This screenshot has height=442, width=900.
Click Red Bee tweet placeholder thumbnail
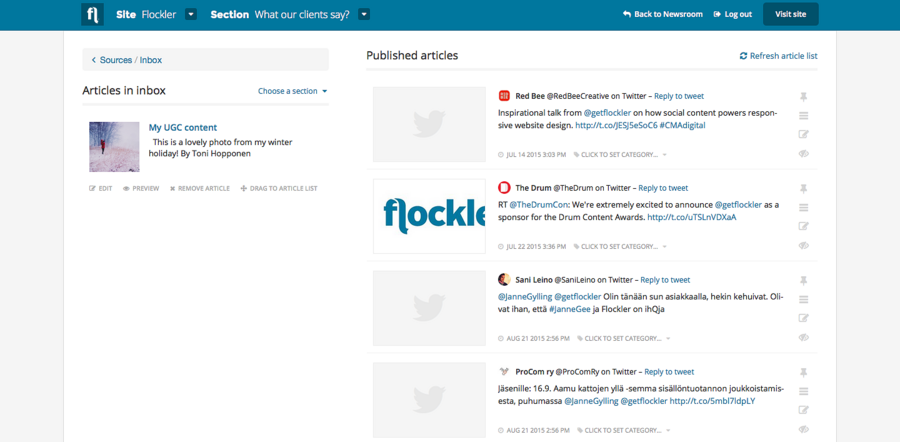pyautogui.click(x=429, y=125)
